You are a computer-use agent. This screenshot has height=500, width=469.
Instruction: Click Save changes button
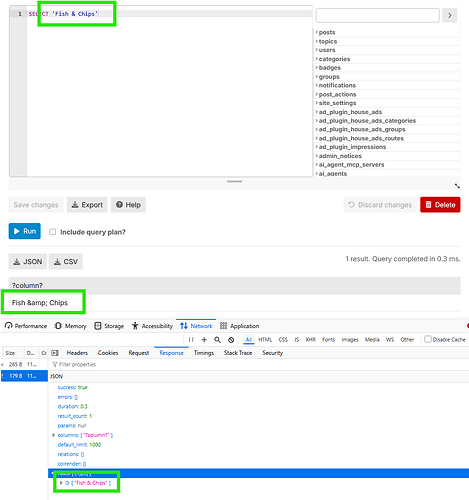point(36,205)
